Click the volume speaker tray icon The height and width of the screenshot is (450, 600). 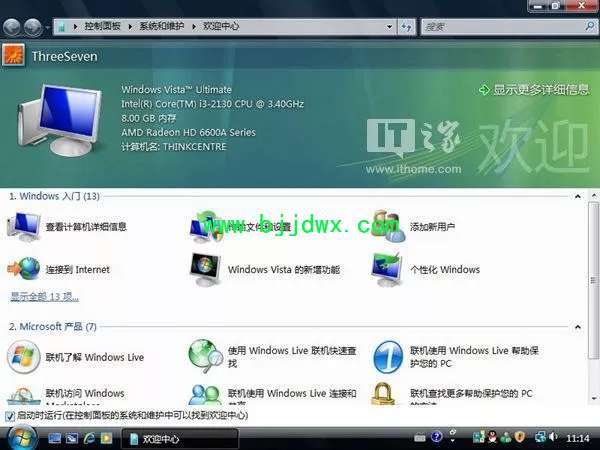[x=553, y=437]
